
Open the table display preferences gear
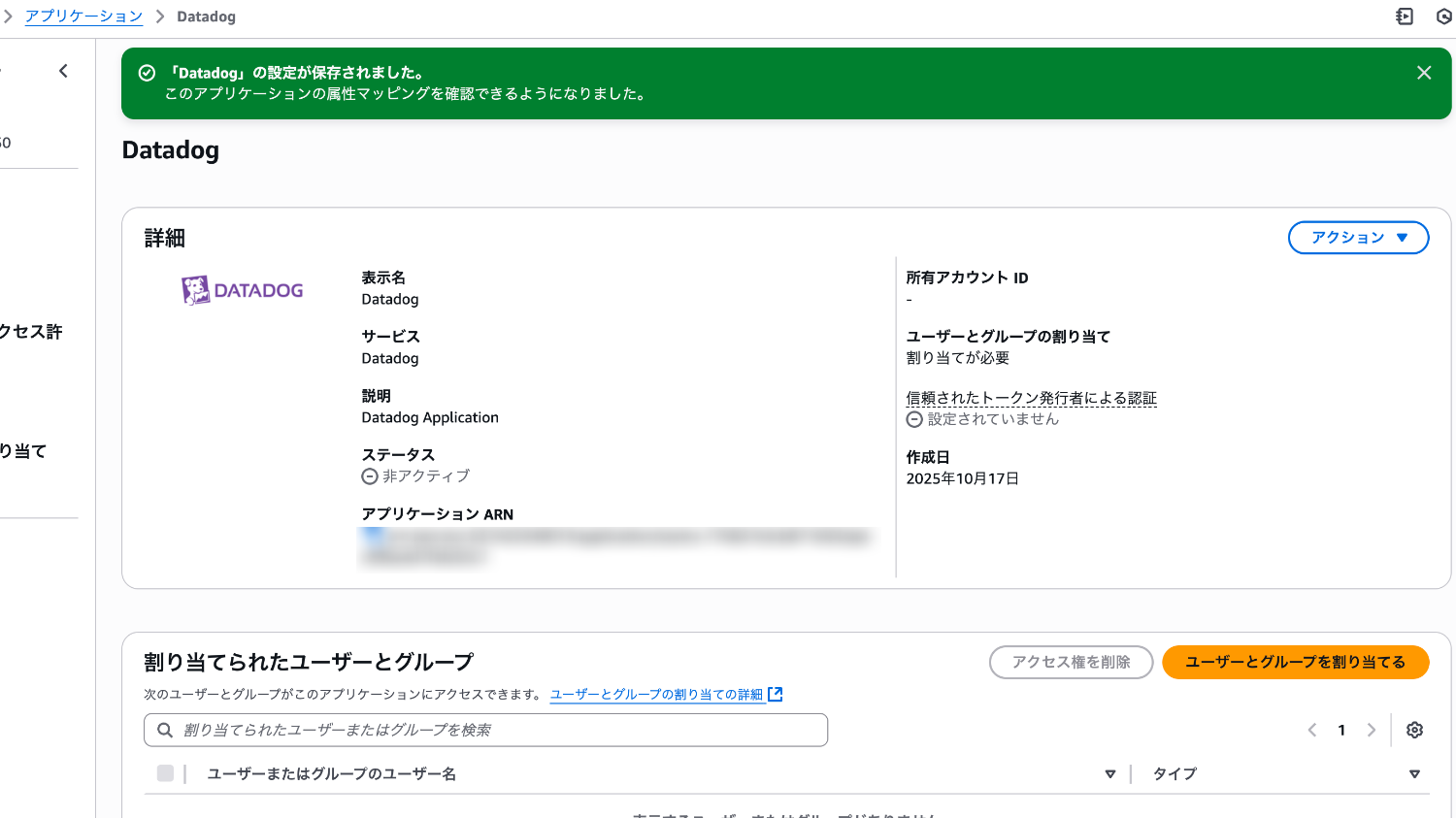point(1414,730)
